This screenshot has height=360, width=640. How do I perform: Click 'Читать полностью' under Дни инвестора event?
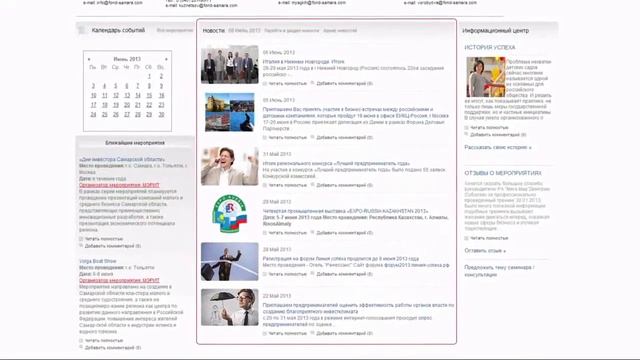click(x=104, y=239)
